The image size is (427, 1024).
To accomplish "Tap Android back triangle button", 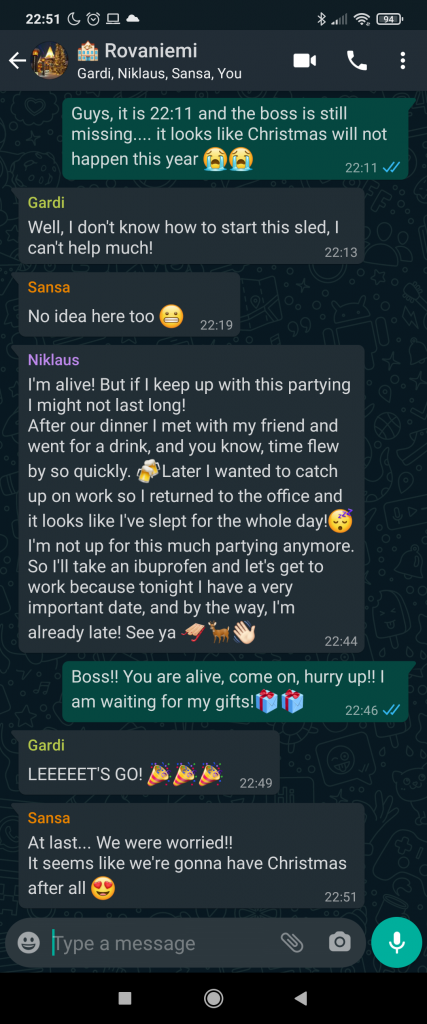I will [x=300, y=998].
